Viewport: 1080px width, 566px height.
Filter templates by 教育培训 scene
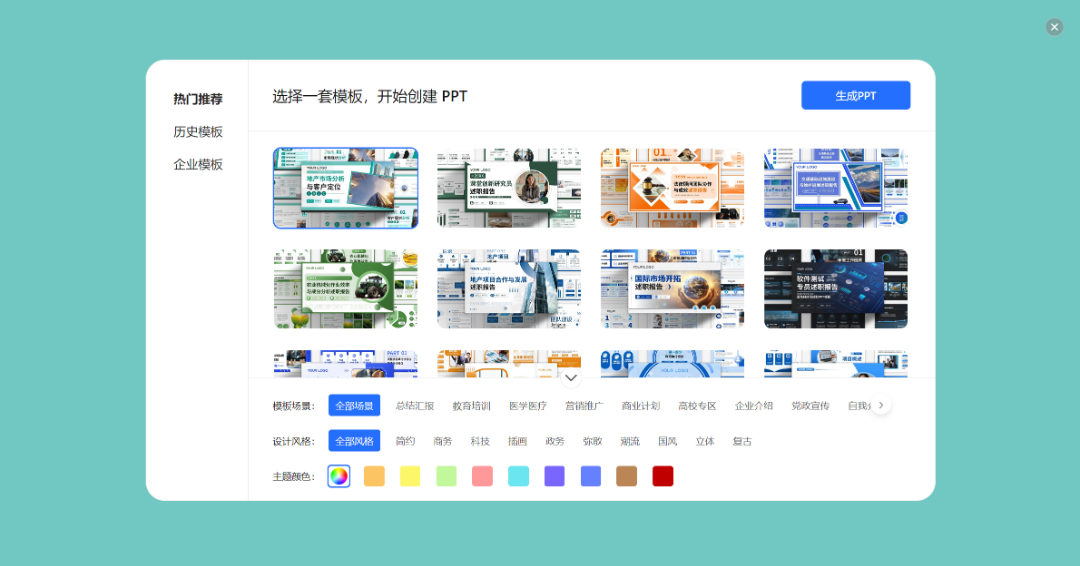tap(471, 406)
